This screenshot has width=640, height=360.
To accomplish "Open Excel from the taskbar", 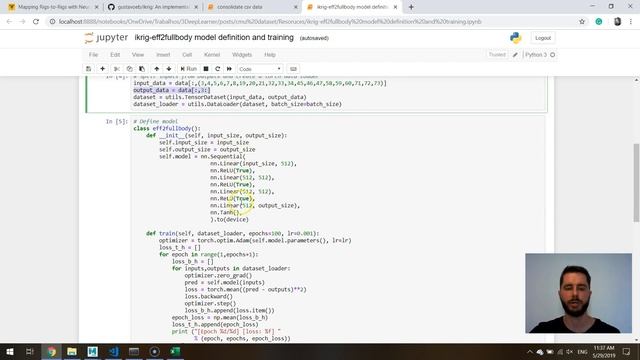I will tap(175, 351).
